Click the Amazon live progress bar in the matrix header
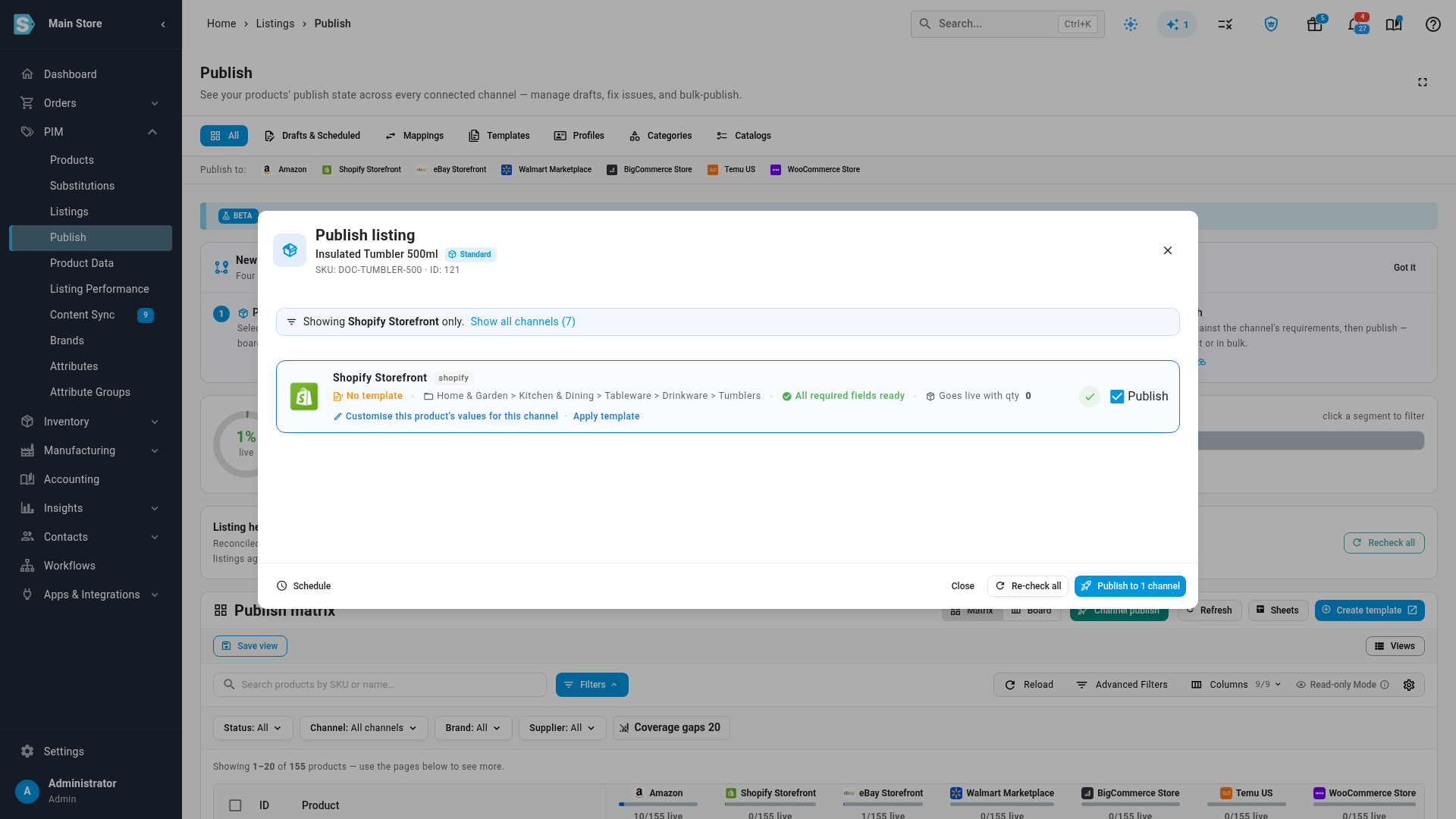1456x819 pixels. pos(657,805)
